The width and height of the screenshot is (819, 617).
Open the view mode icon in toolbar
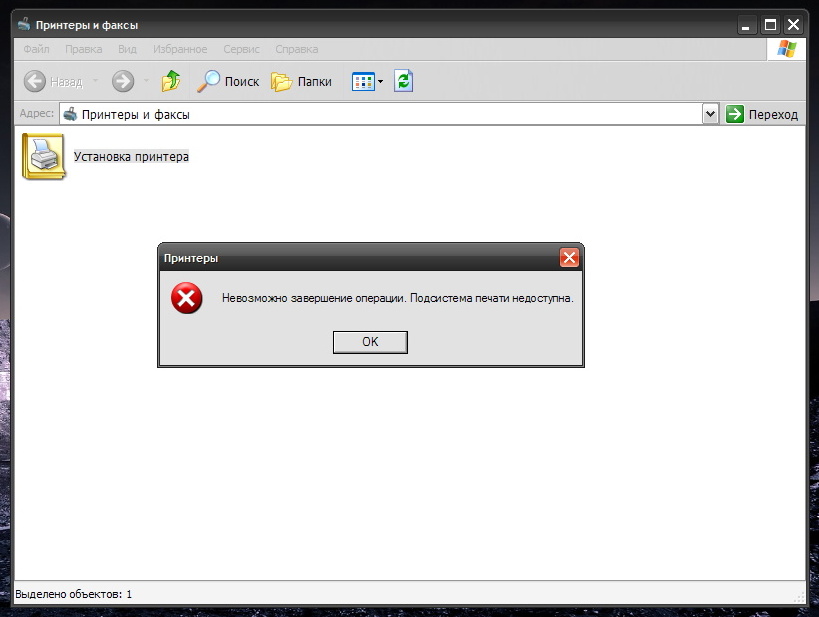pyautogui.click(x=363, y=82)
